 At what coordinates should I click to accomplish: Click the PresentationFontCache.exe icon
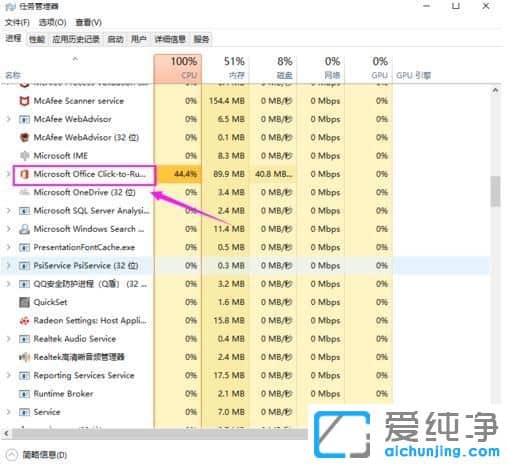click(x=24, y=247)
